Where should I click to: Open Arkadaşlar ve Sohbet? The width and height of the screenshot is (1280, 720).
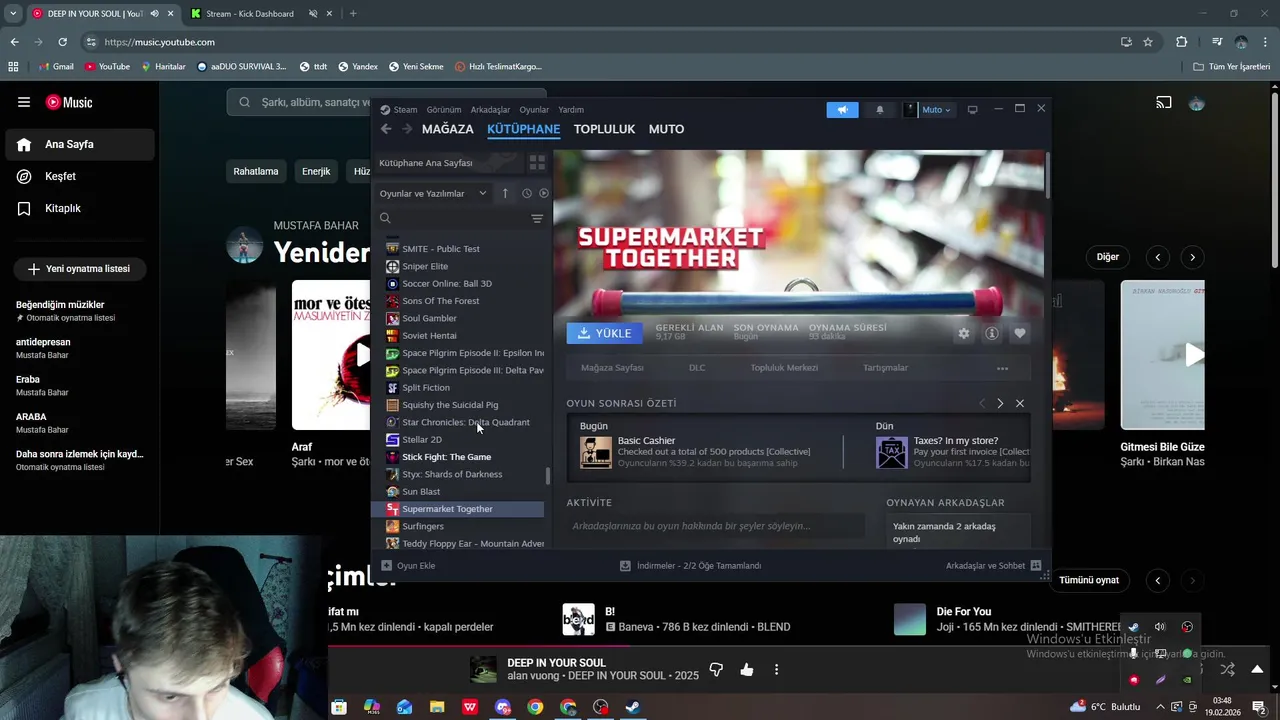(x=993, y=566)
